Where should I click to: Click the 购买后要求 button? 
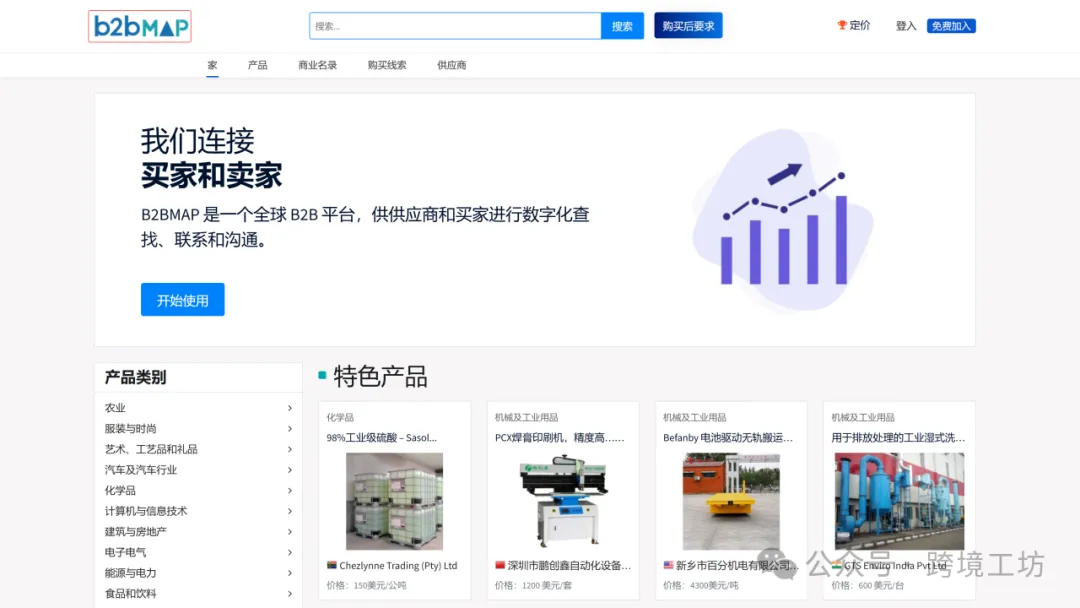(x=687, y=25)
